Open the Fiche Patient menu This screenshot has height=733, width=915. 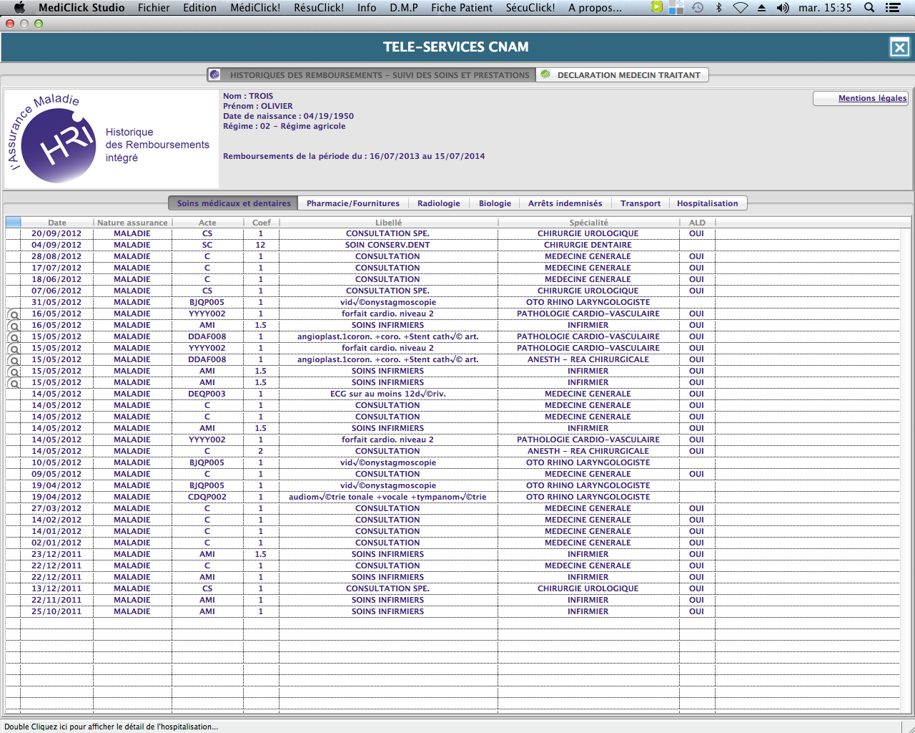(x=461, y=8)
